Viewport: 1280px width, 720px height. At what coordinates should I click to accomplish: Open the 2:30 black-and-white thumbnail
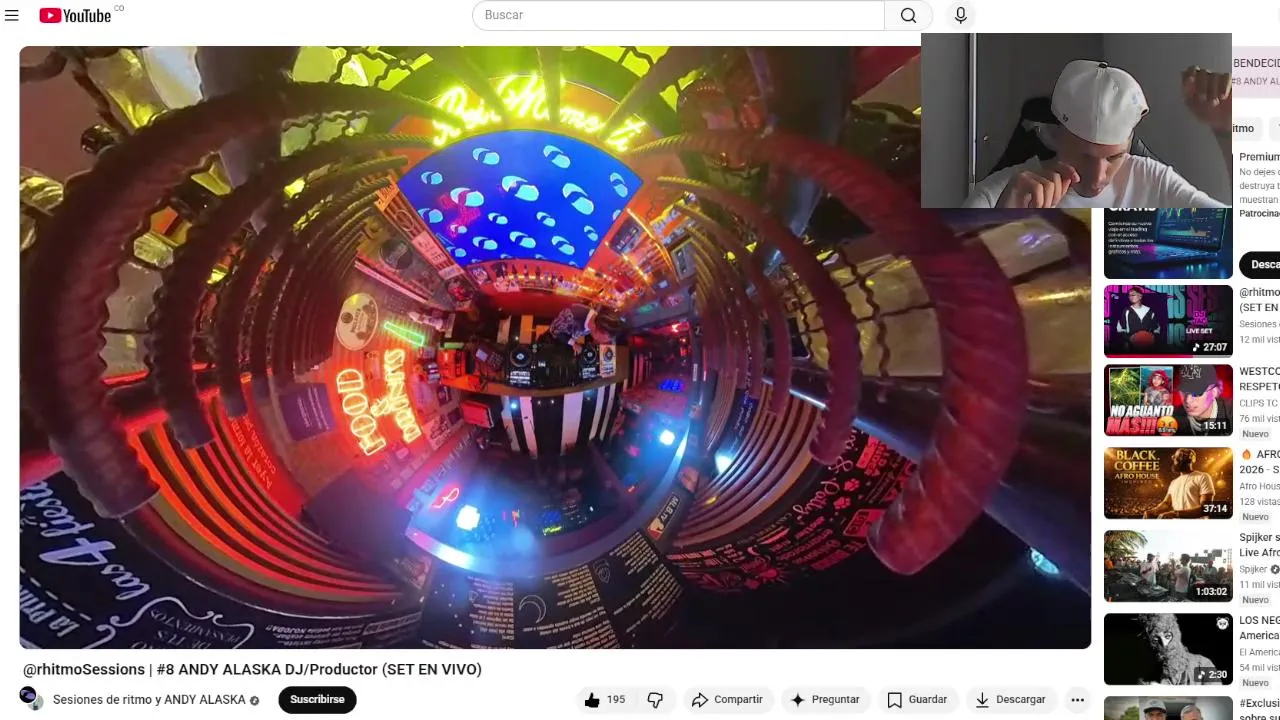click(x=1168, y=649)
